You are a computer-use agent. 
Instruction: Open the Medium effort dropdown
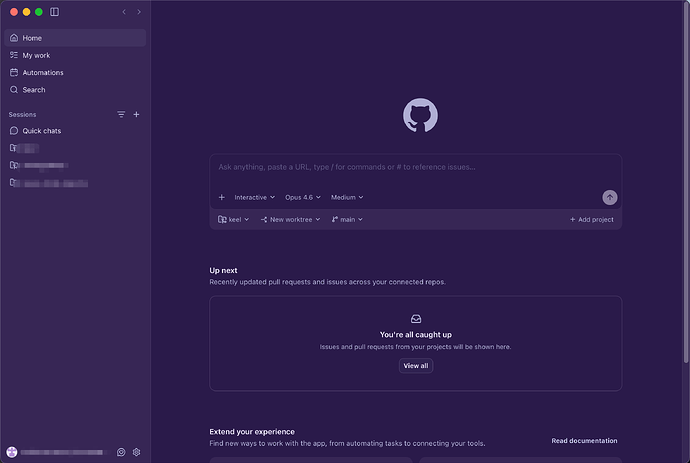coord(347,197)
